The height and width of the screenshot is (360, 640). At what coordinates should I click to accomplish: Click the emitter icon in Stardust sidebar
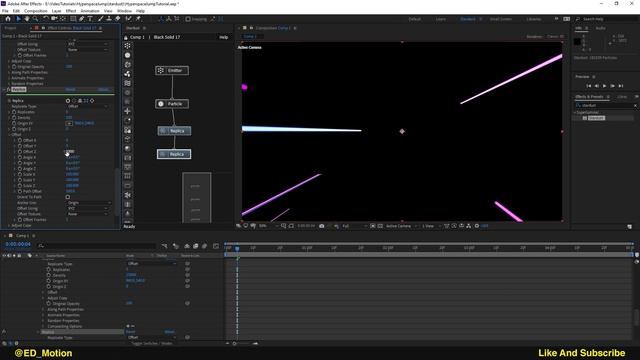[128, 46]
